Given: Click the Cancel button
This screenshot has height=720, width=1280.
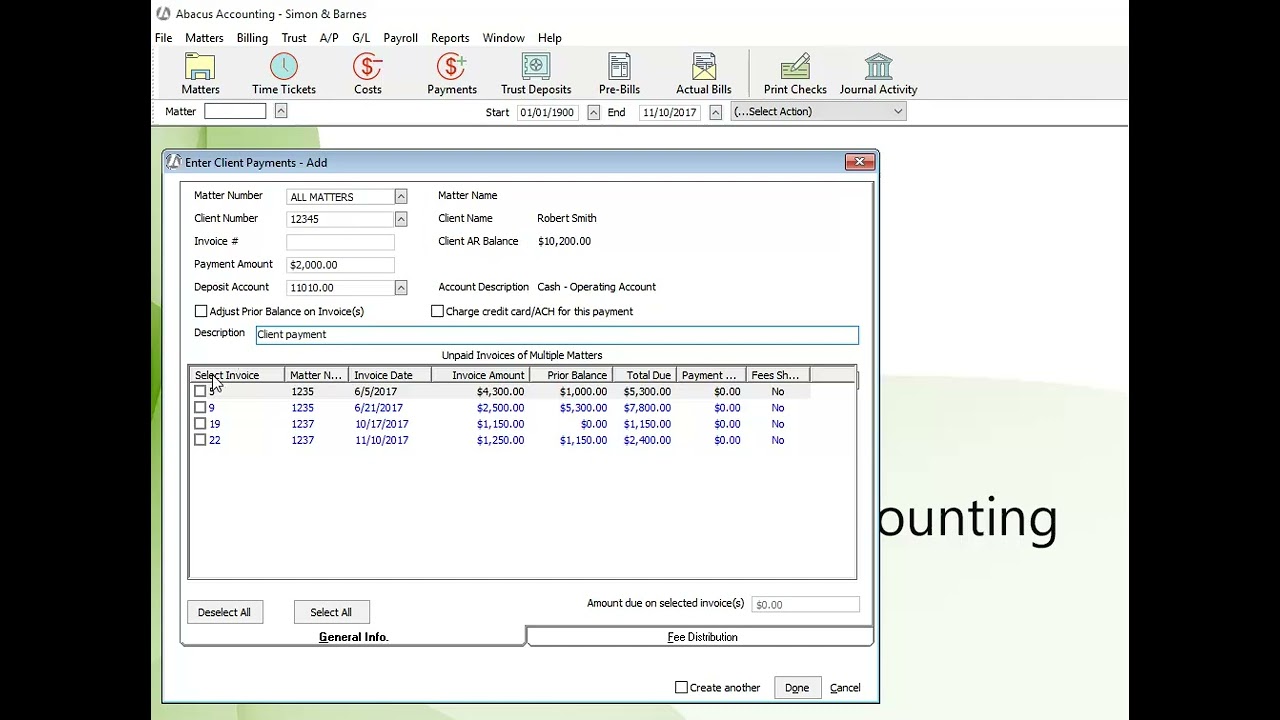Looking at the screenshot, I should 845,688.
